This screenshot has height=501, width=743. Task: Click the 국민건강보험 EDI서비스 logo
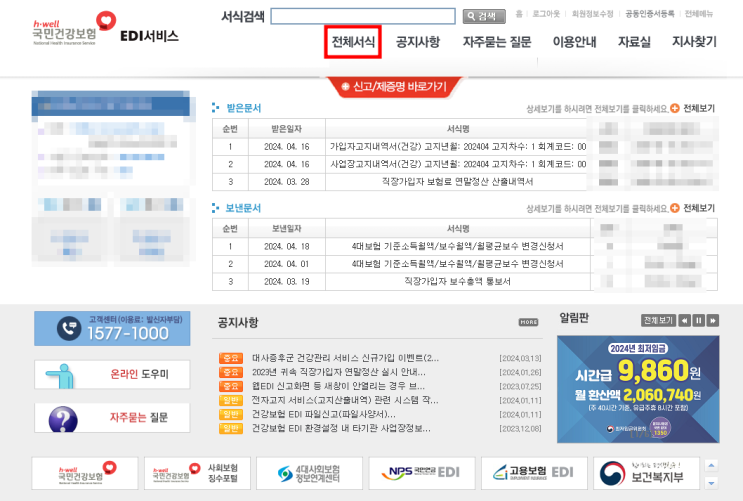click(x=105, y=29)
